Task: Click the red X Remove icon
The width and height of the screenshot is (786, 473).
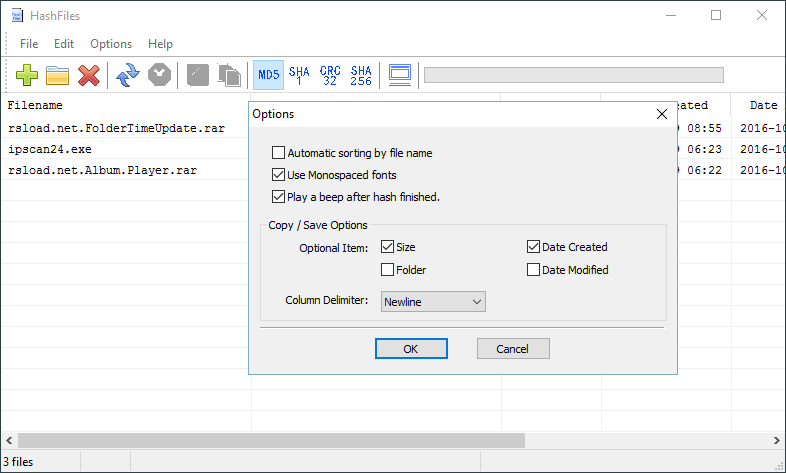Action: point(89,75)
